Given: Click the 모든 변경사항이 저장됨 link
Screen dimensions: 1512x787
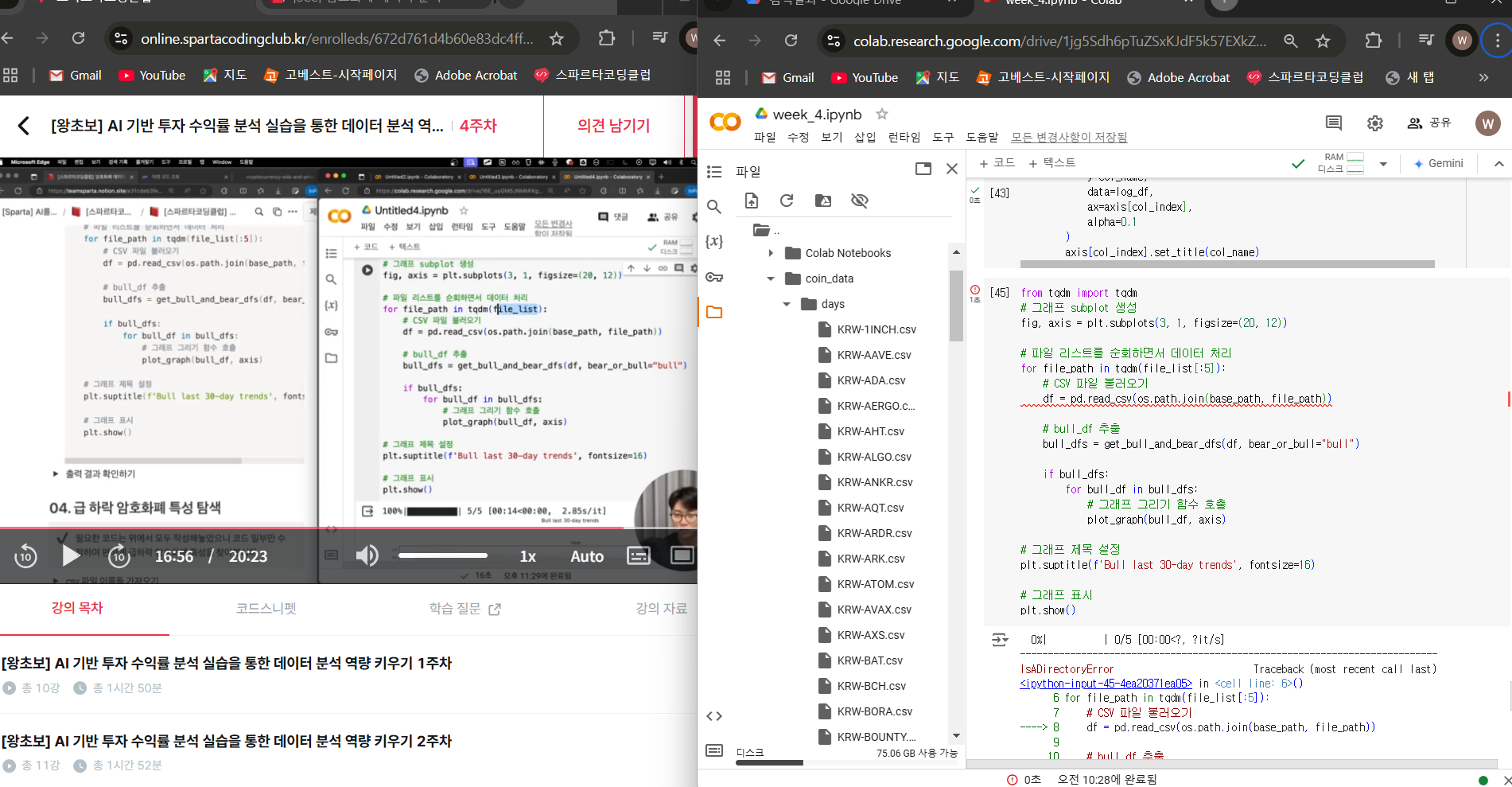Looking at the screenshot, I should pyautogui.click(x=1069, y=137).
